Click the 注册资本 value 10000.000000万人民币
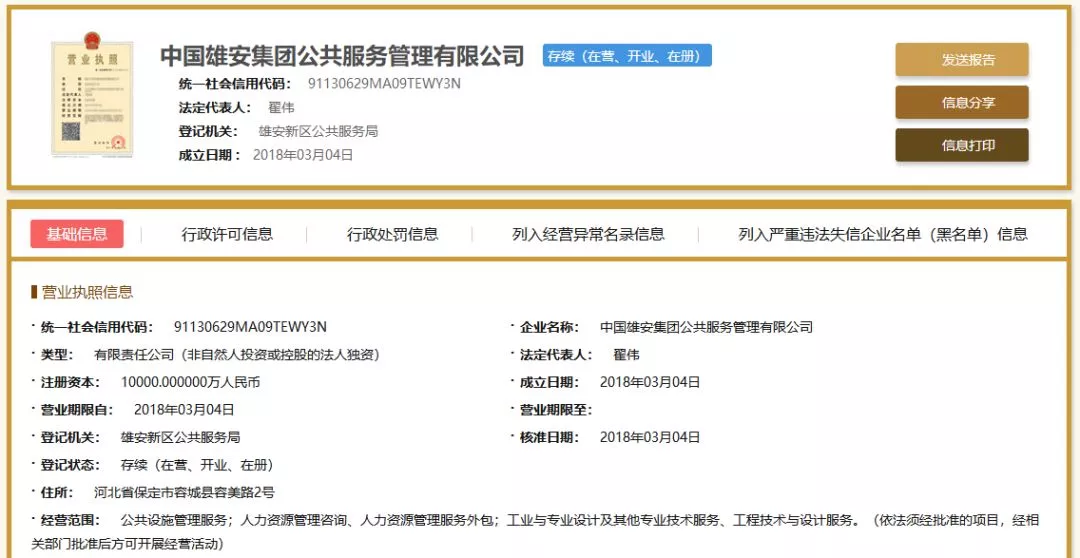Viewport: 1080px width, 558px height. tap(190, 382)
